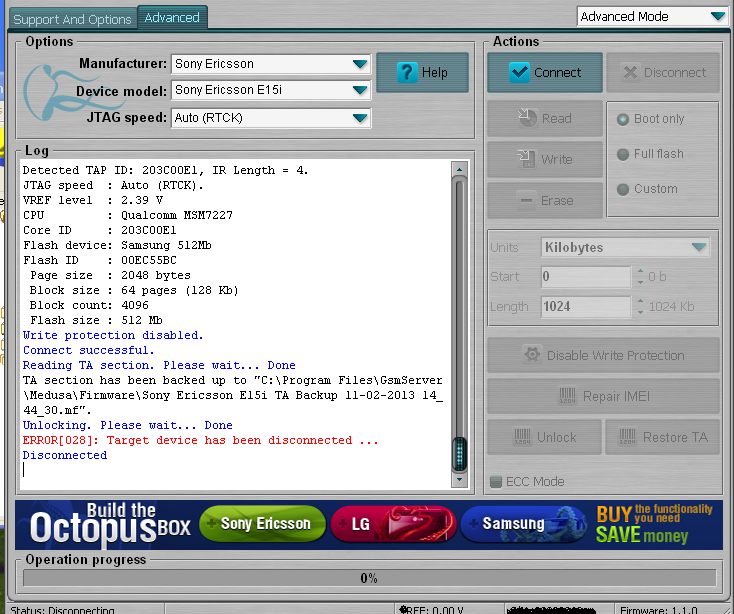Select the Boot only option
This screenshot has height=614, width=734.
[x=623, y=119]
